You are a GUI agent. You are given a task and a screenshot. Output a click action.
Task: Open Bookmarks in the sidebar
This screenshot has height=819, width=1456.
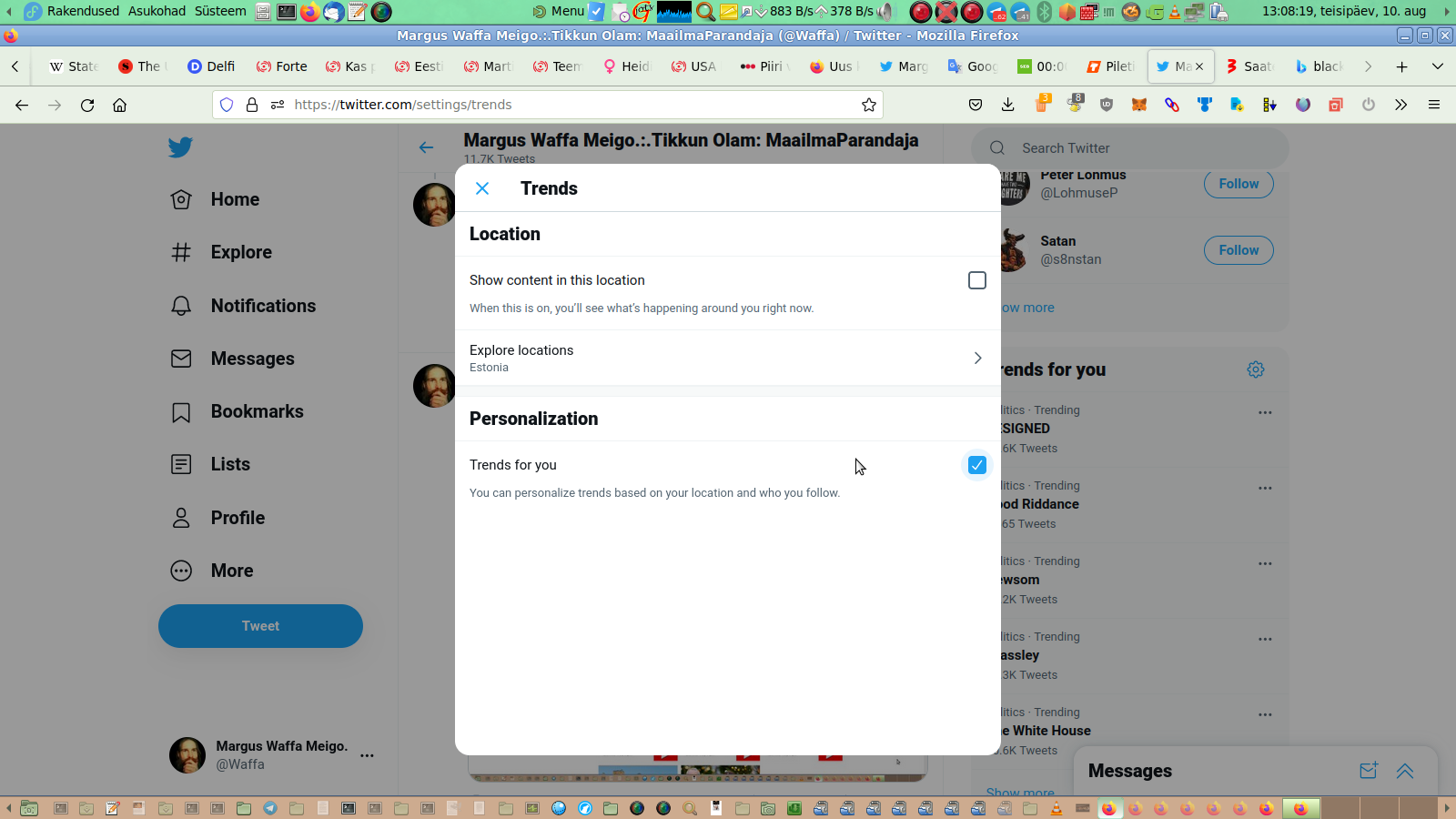pos(238,411)
